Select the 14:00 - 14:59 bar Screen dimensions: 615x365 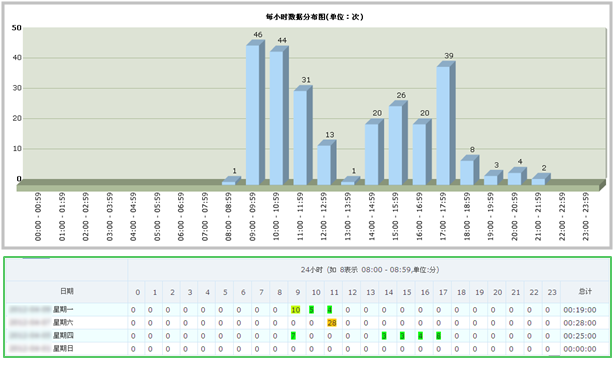(374, 152)
